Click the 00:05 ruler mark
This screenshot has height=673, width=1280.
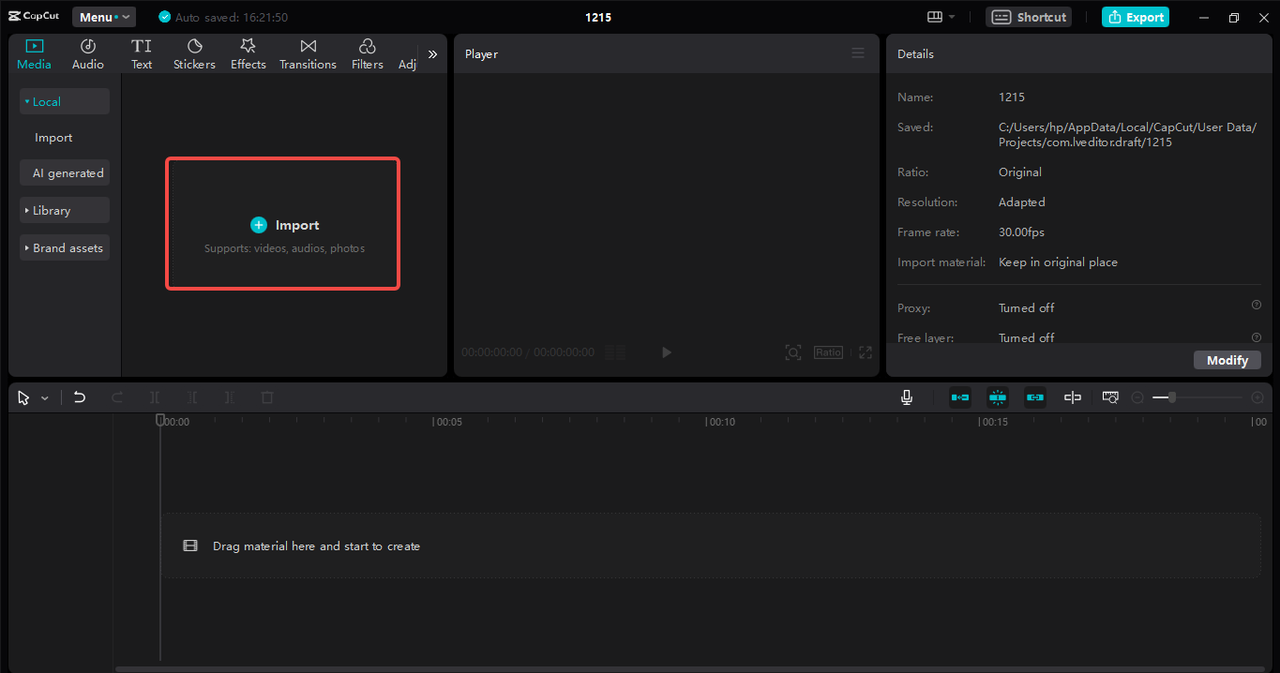click(x=448, y=422)
